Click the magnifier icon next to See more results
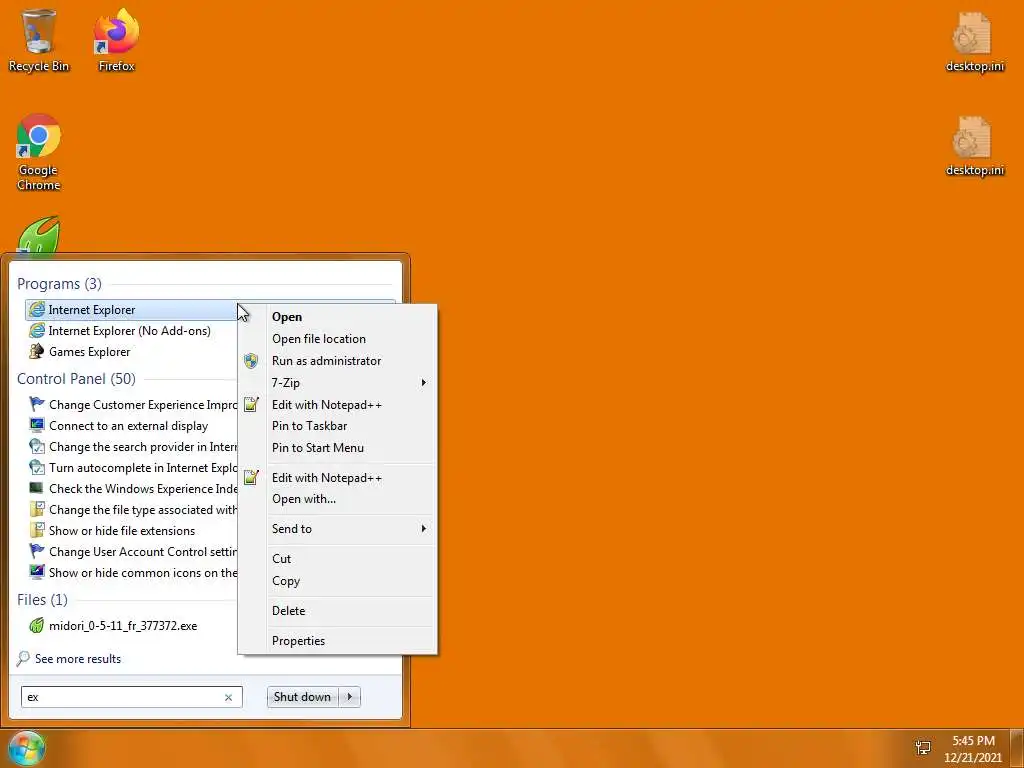 point(24,658)
